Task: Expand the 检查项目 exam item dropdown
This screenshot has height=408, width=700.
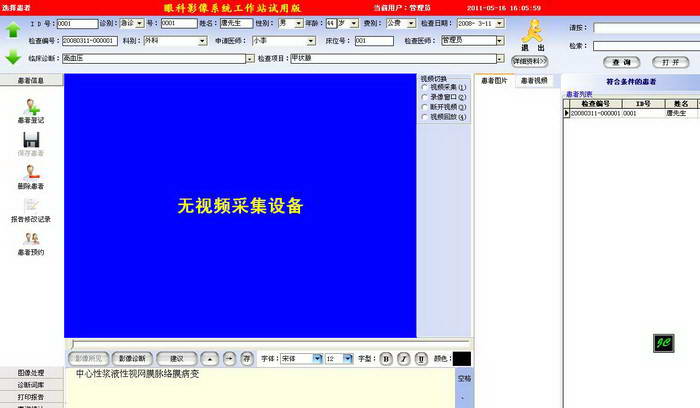Action: tap(500, 58)
